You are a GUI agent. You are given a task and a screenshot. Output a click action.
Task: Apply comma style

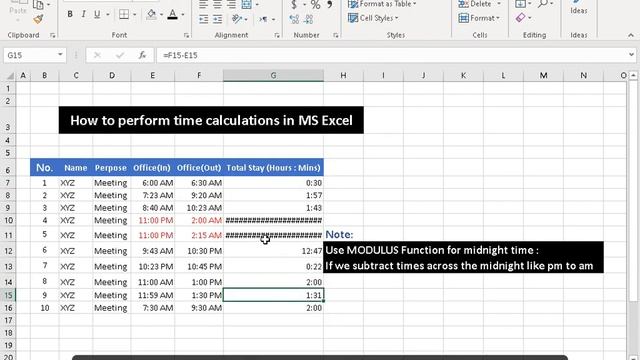tap(329, 5)
